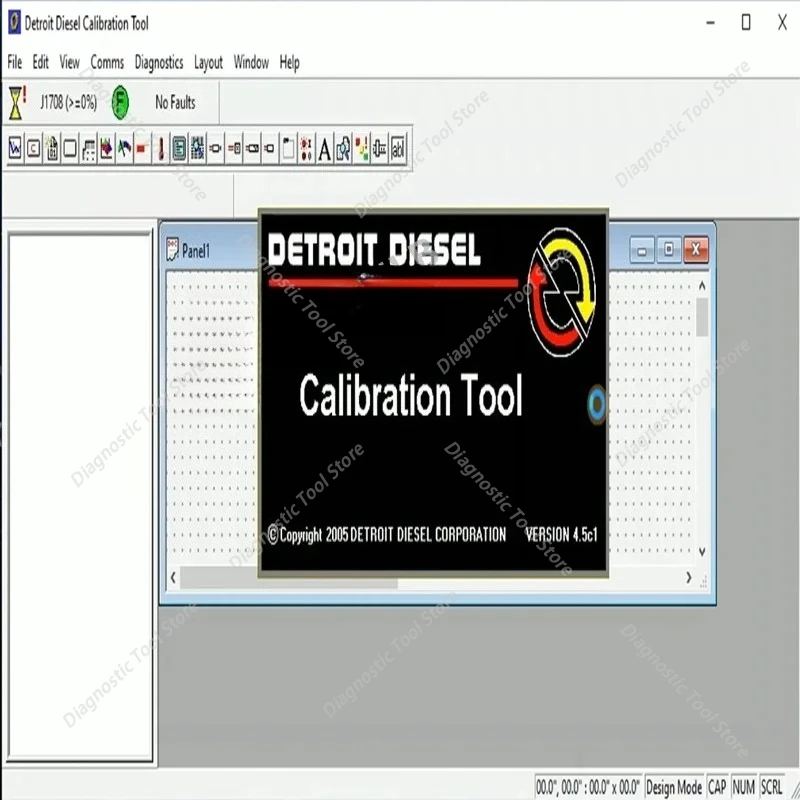The height and width of the screenshot is (800, 800).
Task: Close the Panel1 child window
Action: 696,249
